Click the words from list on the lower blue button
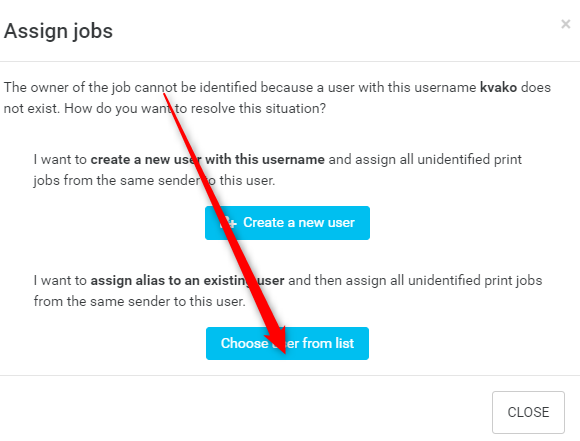Viewport: 580px width, 441px height. click(x=328, y=343)
